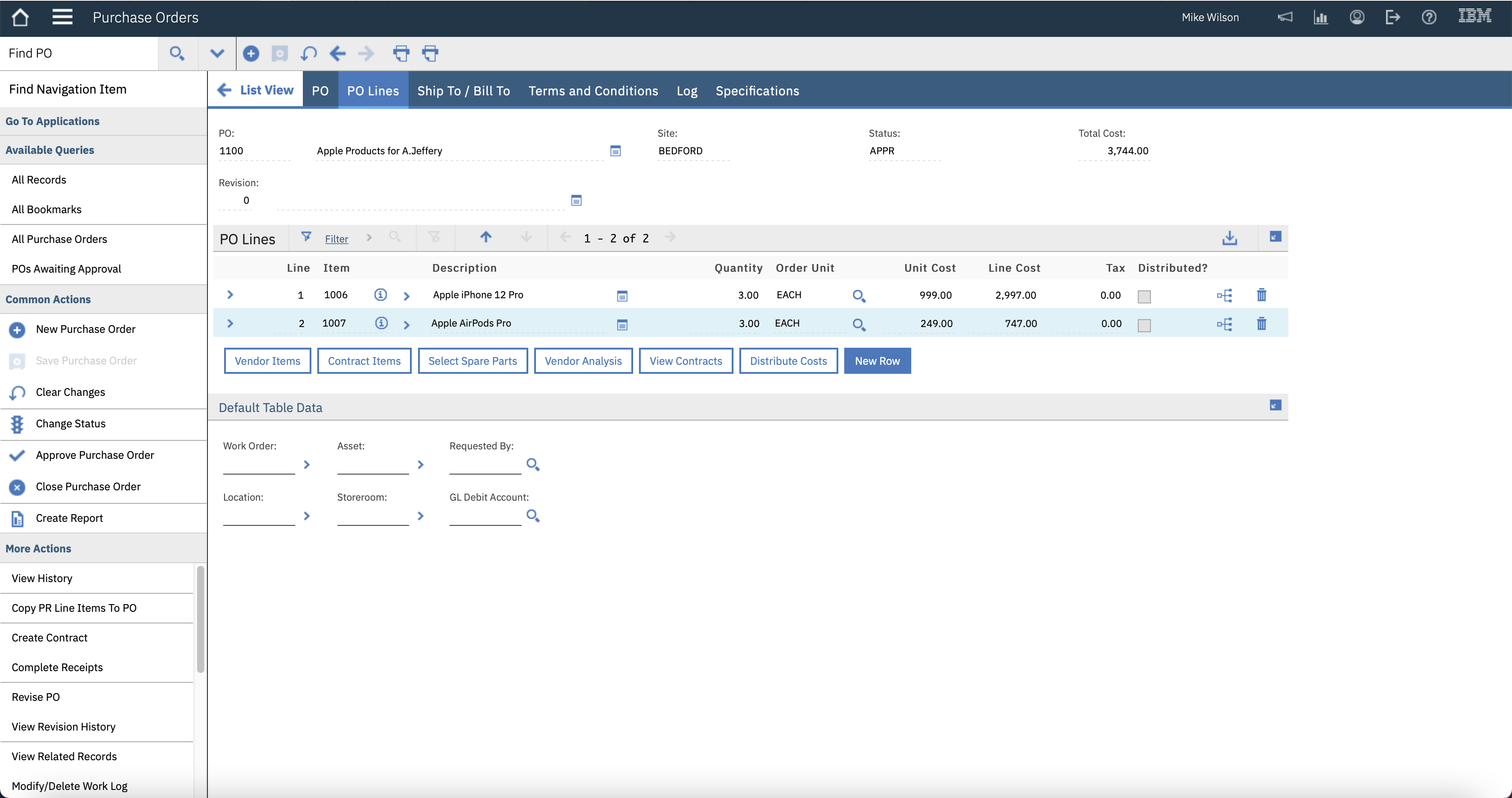Expand row details for line 2
The image size is (1512, 798).
230,323
